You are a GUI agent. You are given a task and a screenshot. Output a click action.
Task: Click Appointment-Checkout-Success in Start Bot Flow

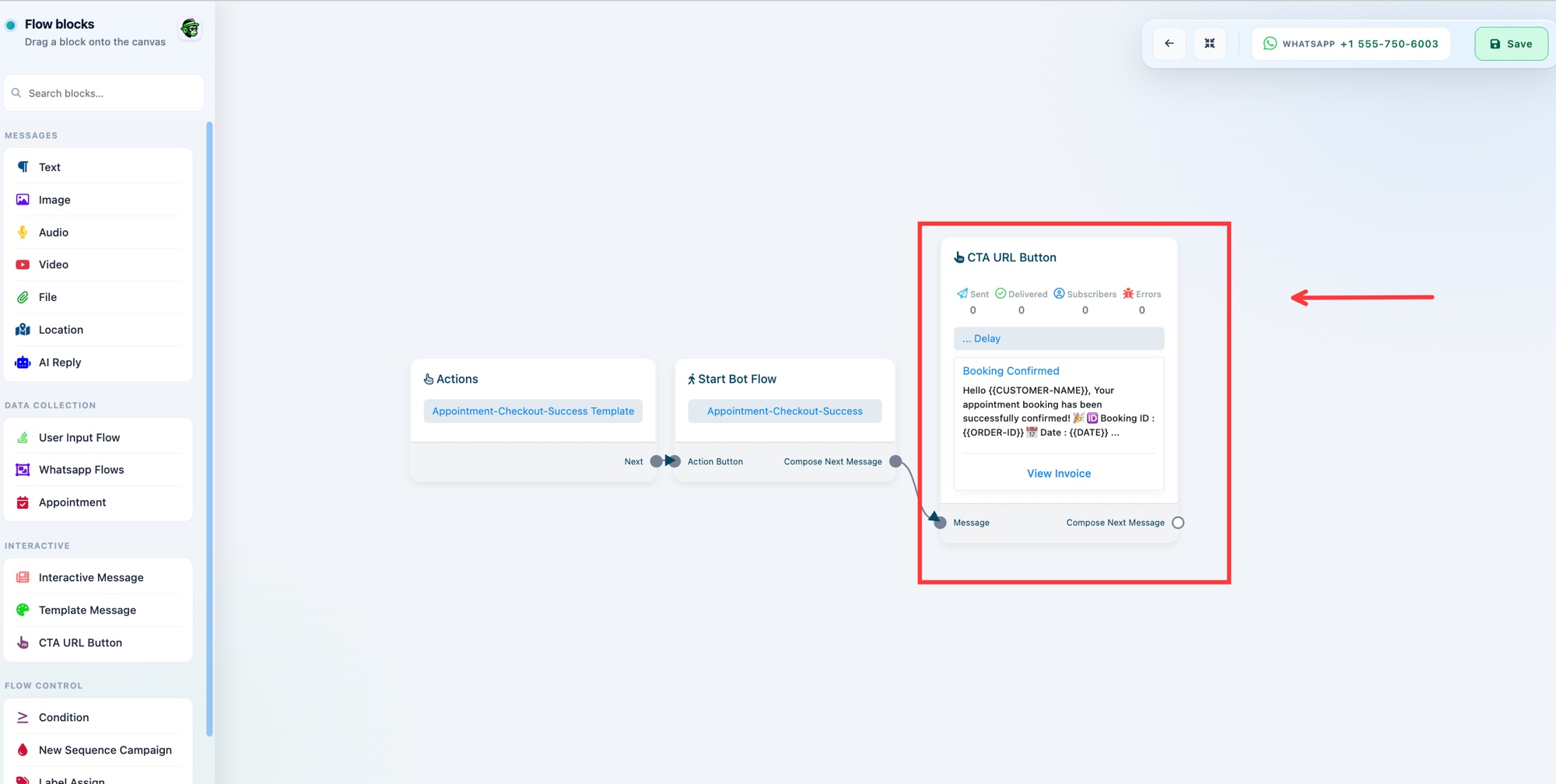pos(785,411)
